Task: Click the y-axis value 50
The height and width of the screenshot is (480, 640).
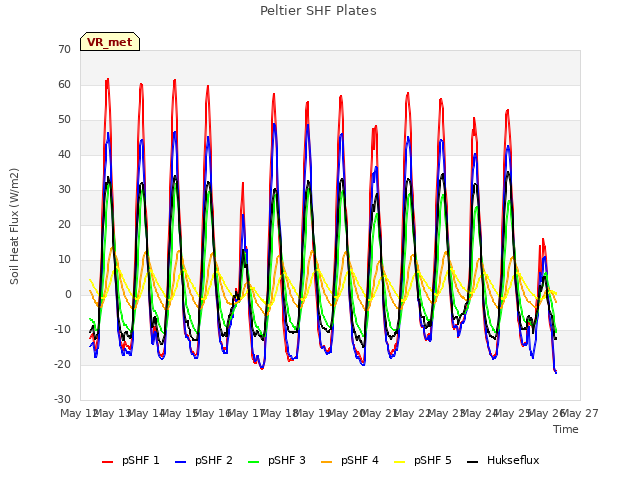Action: tap(64, 120)
